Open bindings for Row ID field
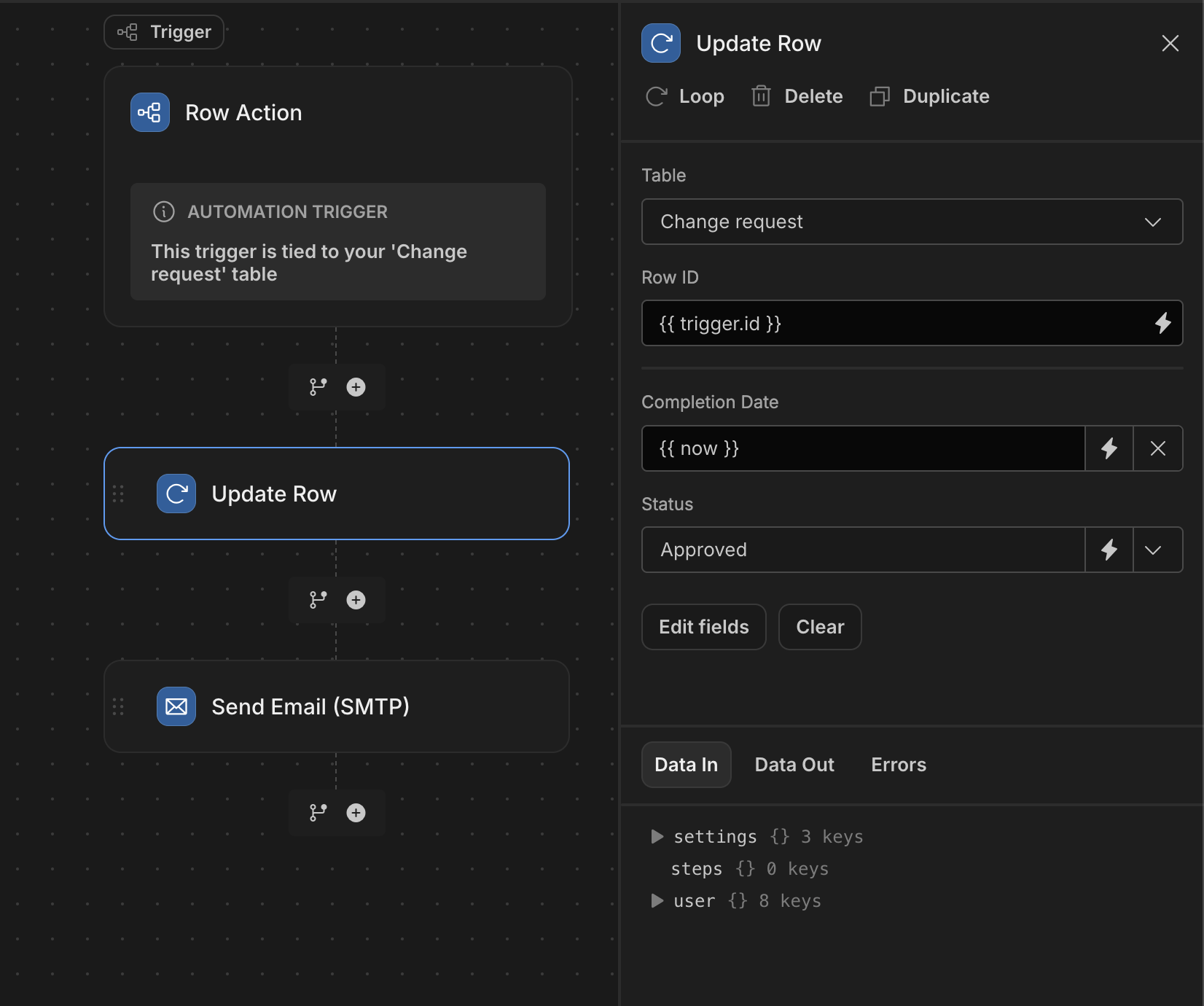The image size is (1204, 1006). 1163,323
